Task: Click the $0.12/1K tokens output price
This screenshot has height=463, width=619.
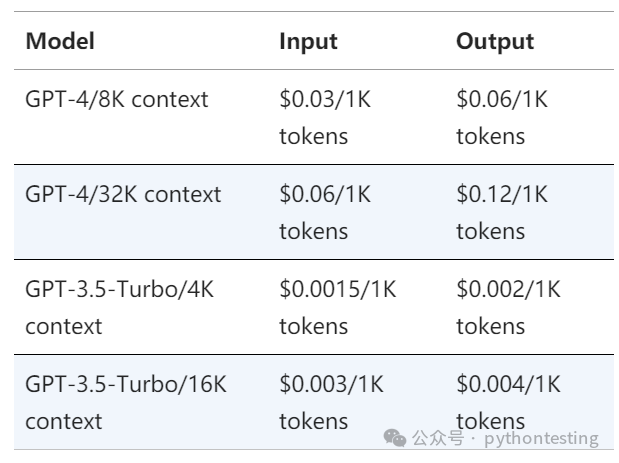Action: click(x=502, y=213)
